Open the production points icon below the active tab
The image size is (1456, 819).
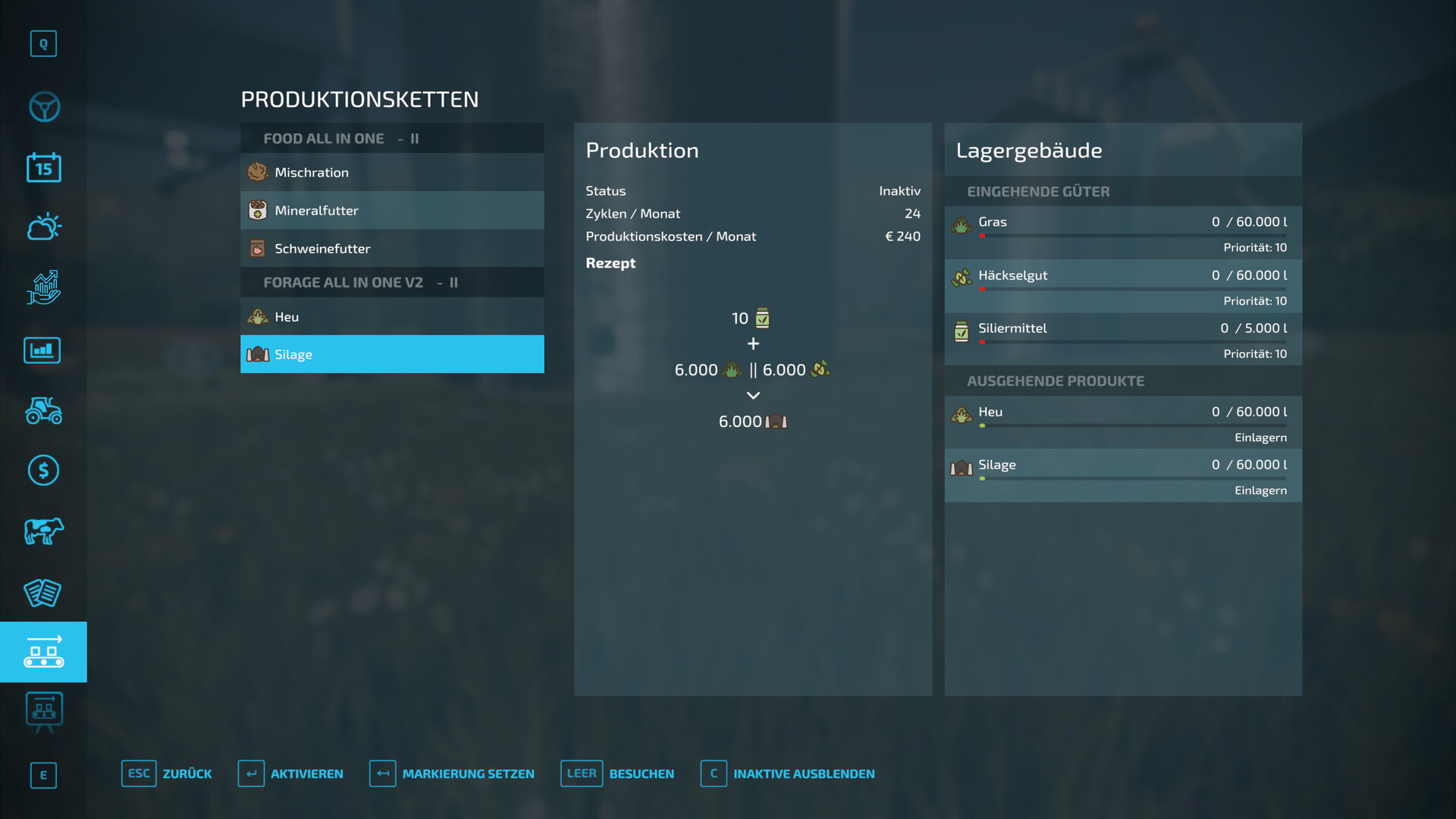point(44,711)
